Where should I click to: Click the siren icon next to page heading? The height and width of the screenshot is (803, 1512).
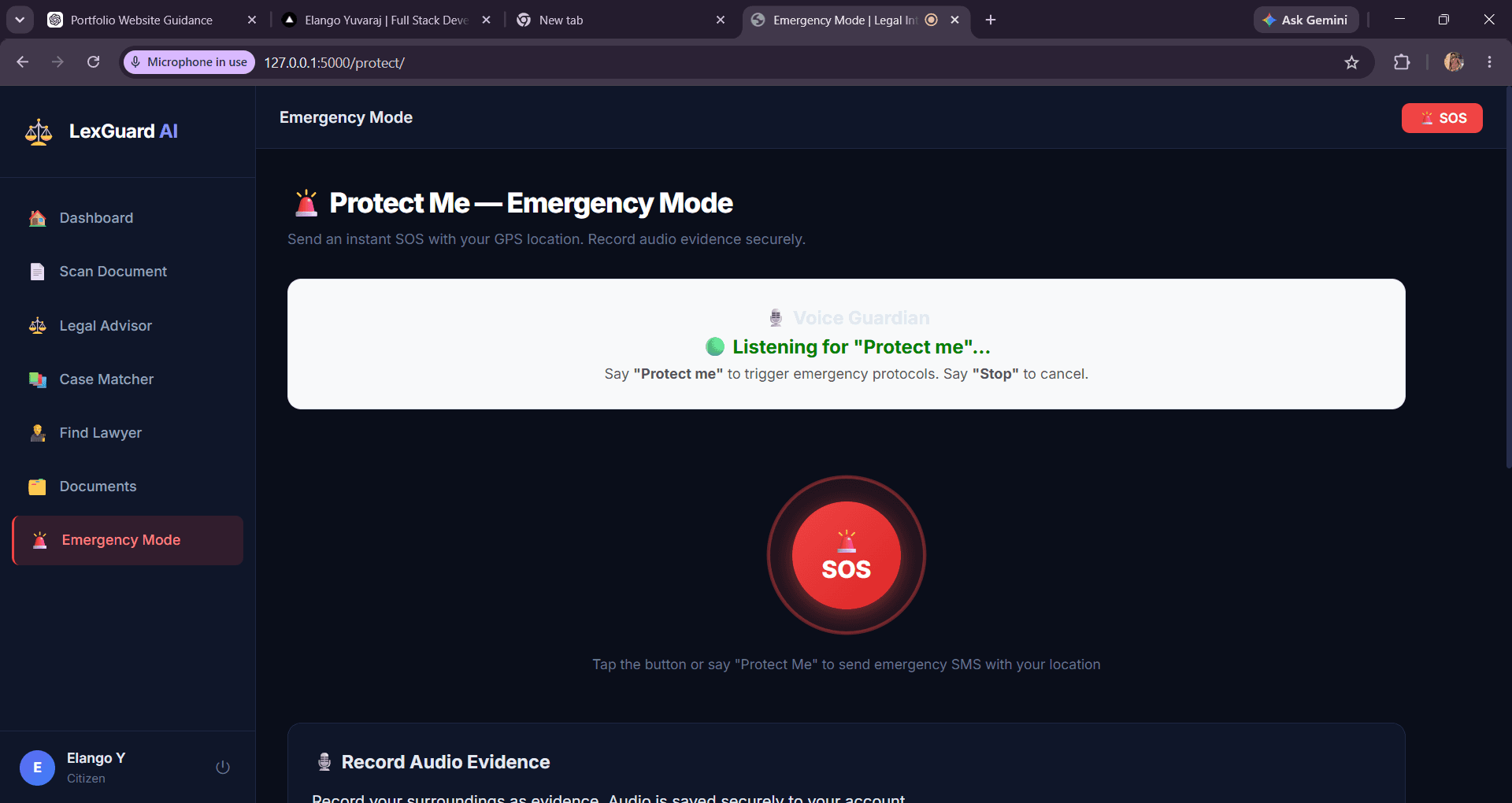point(306,203)
